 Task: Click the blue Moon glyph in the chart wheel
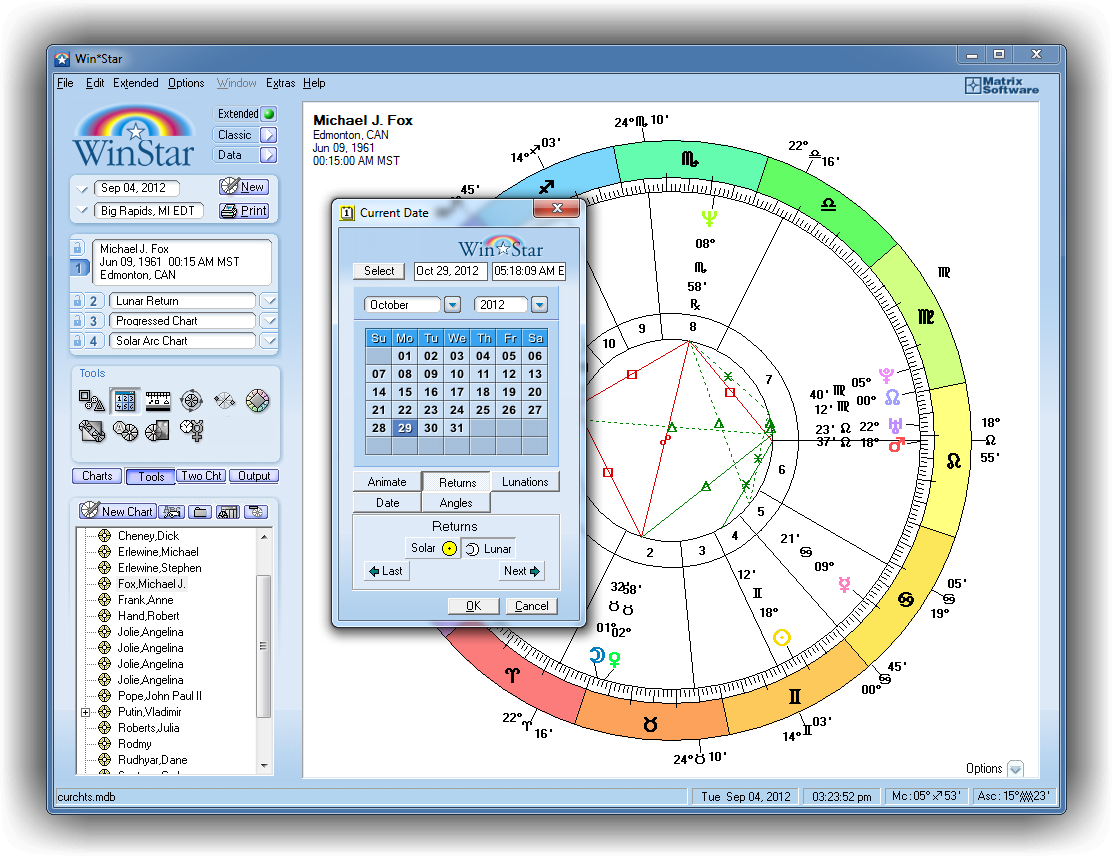597,655
